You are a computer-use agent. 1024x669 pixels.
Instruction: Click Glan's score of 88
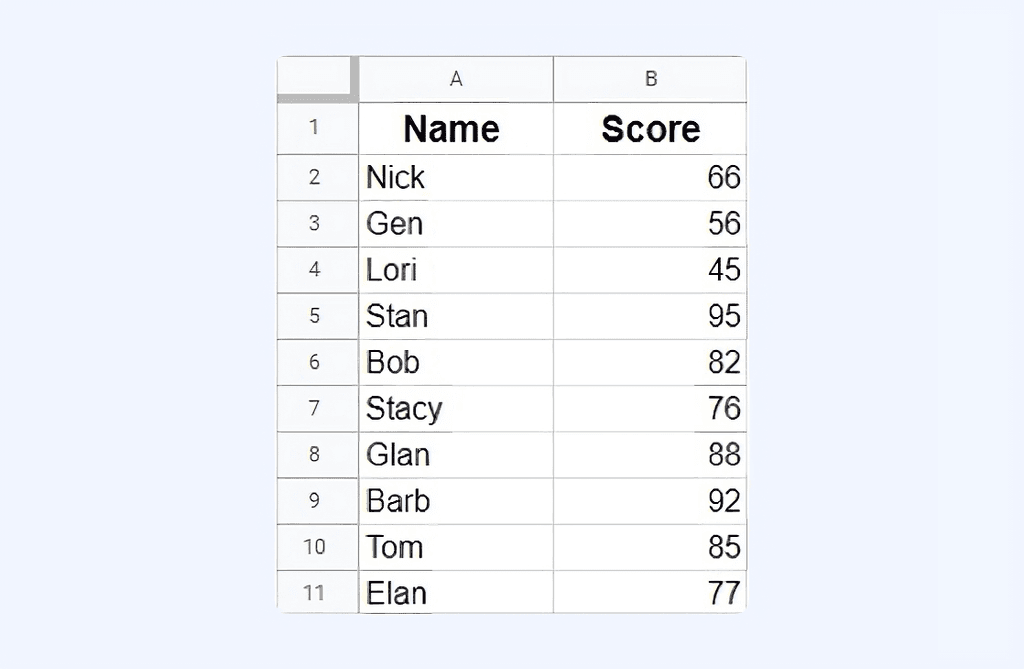tap(650, 454)
